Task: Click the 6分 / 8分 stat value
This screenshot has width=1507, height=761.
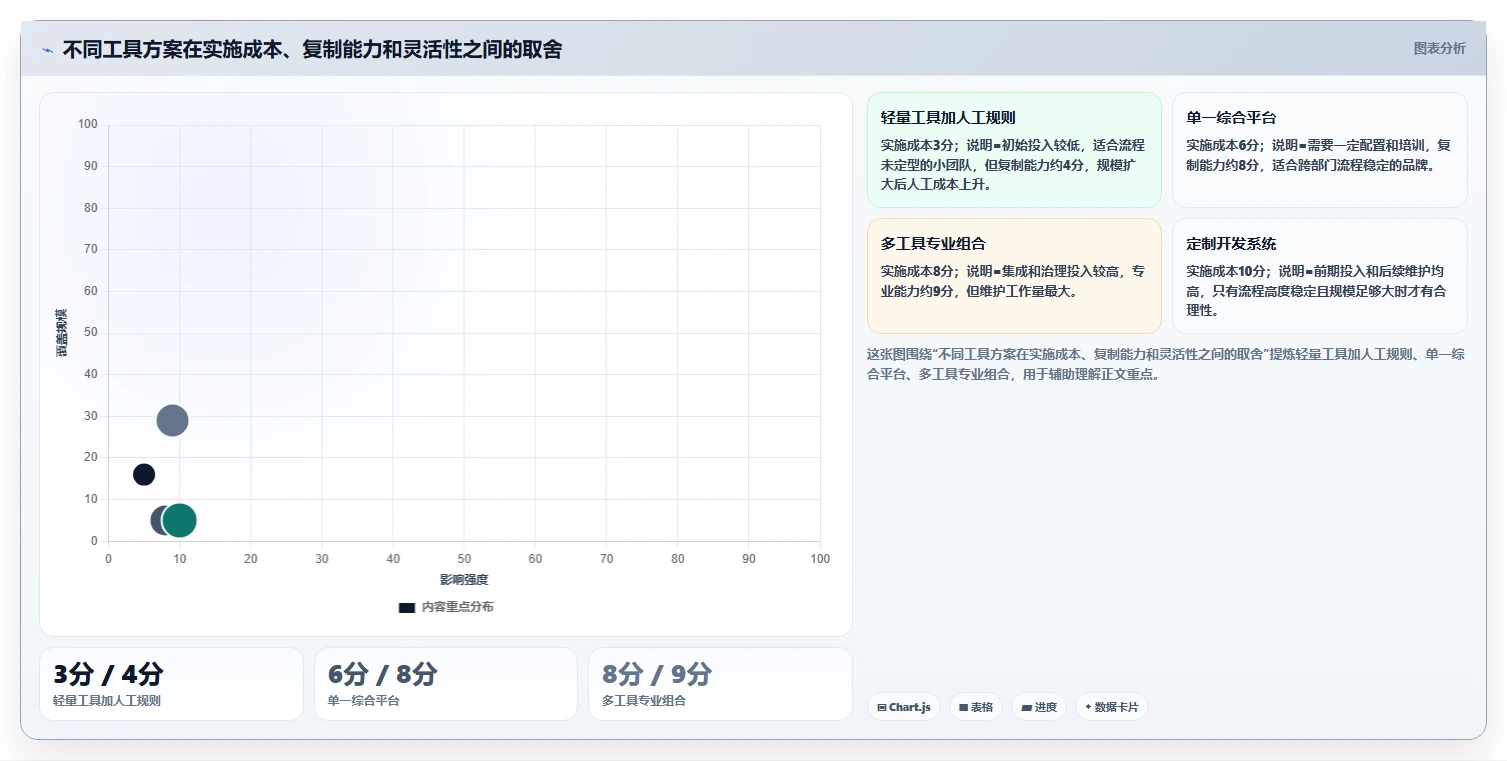Action: click(383, 674)
